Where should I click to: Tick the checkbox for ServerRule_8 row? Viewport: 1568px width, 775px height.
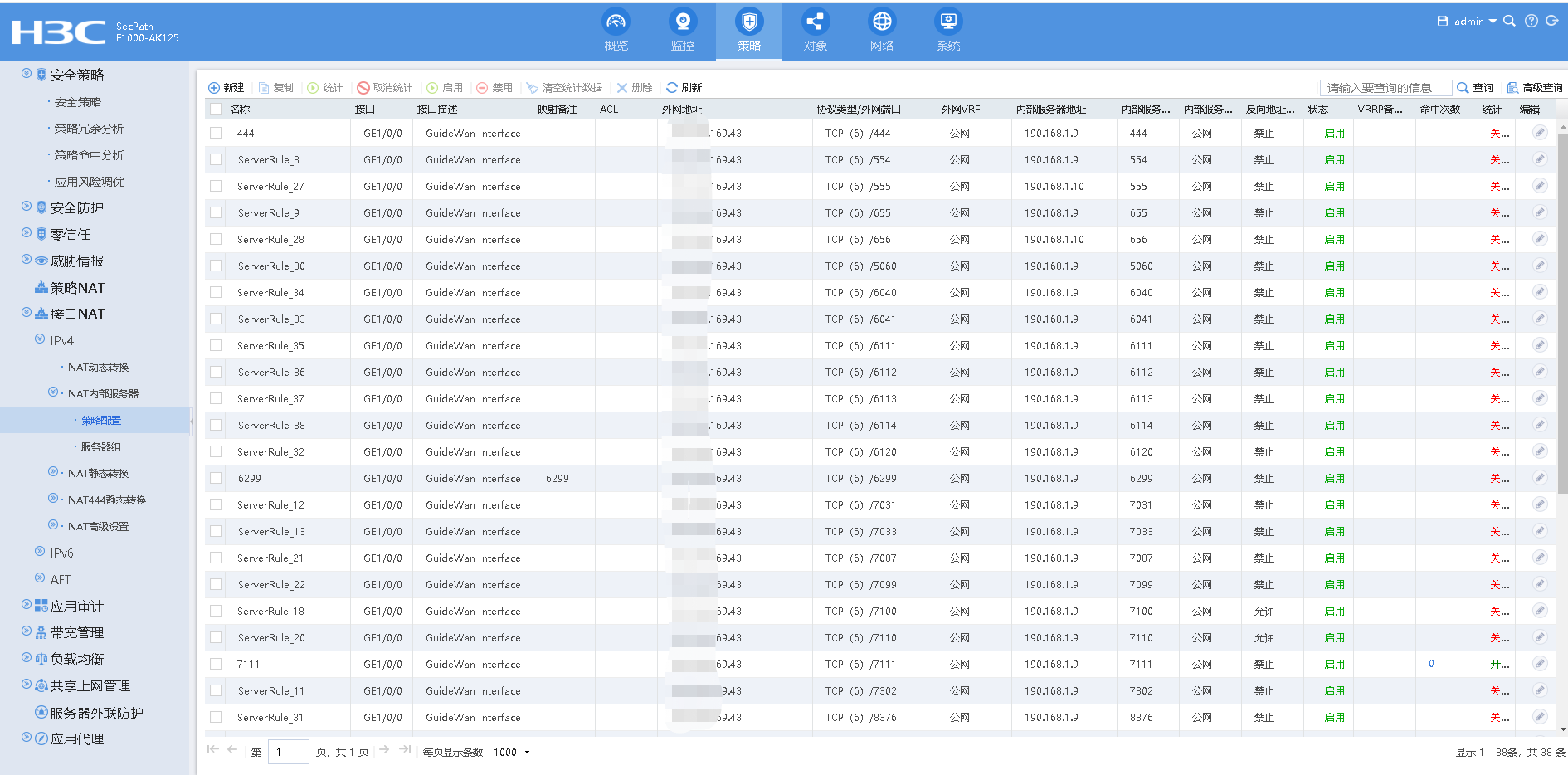coord(216,159)
